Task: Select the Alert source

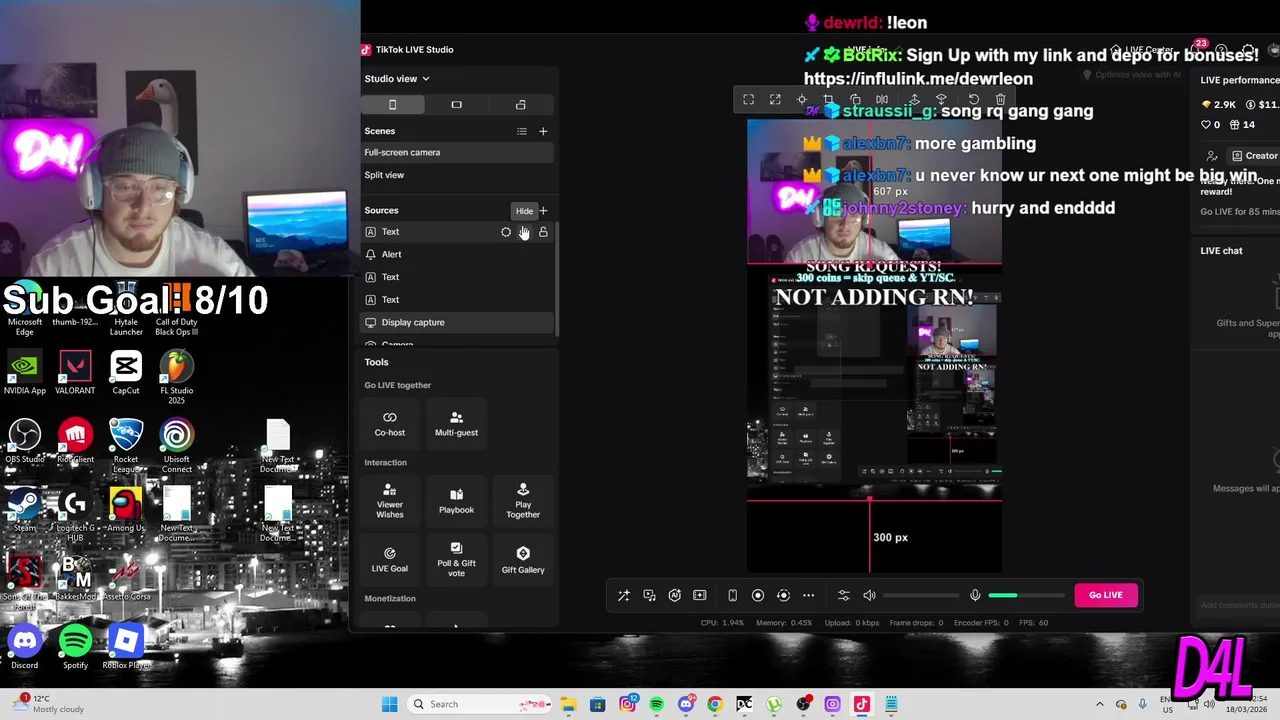Action: click(x=457, y=254)
